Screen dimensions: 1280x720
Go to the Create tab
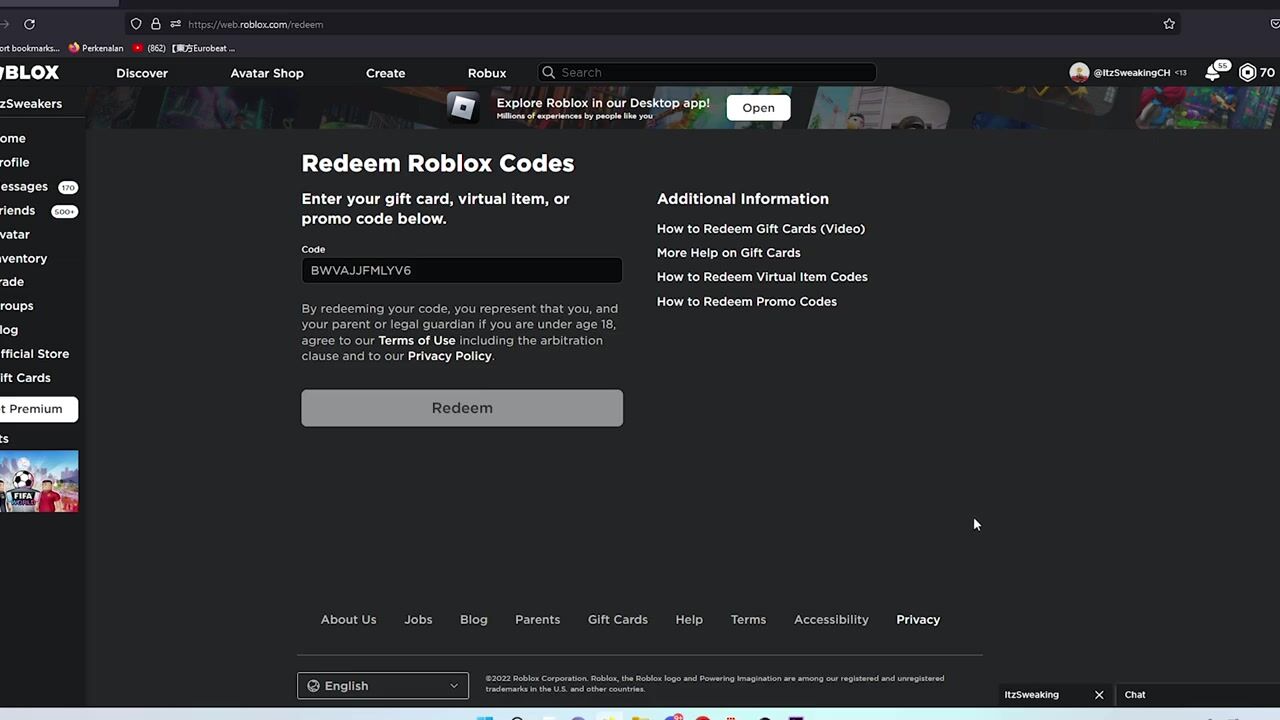pyautogui.click(x=385, y=73)
